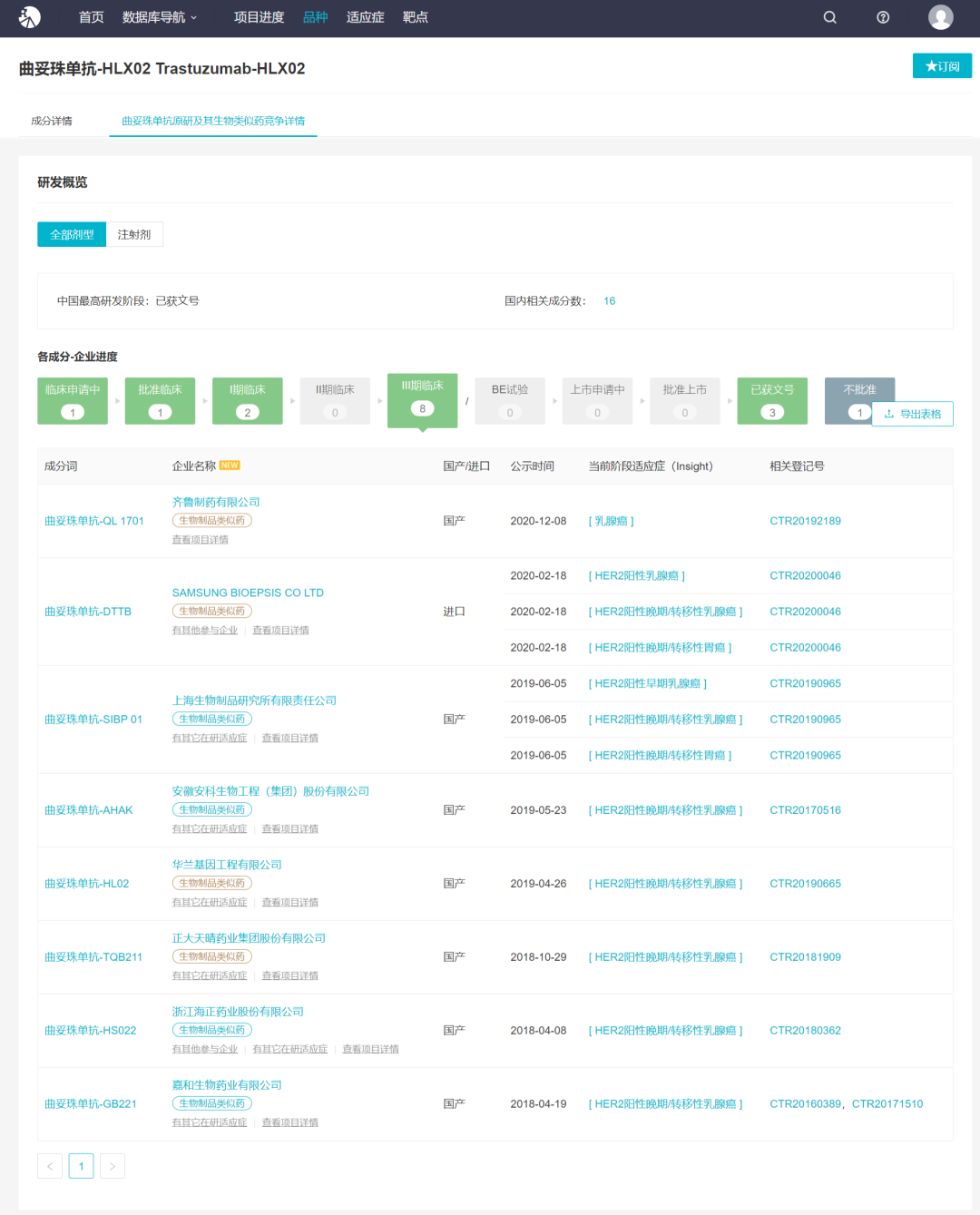
Task: Select the II期临床 stage box
Action: (335, 401)
